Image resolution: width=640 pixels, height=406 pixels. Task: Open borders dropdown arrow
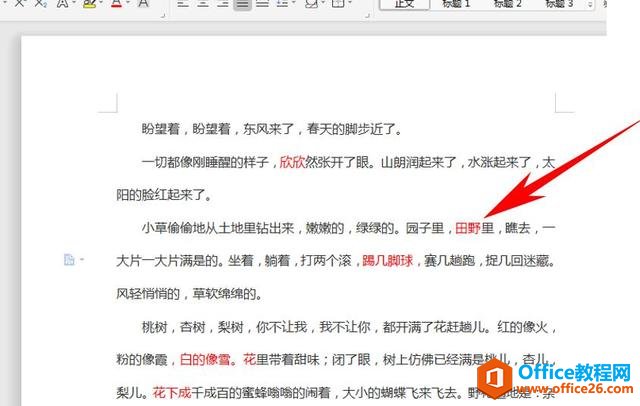pos(350,3)
